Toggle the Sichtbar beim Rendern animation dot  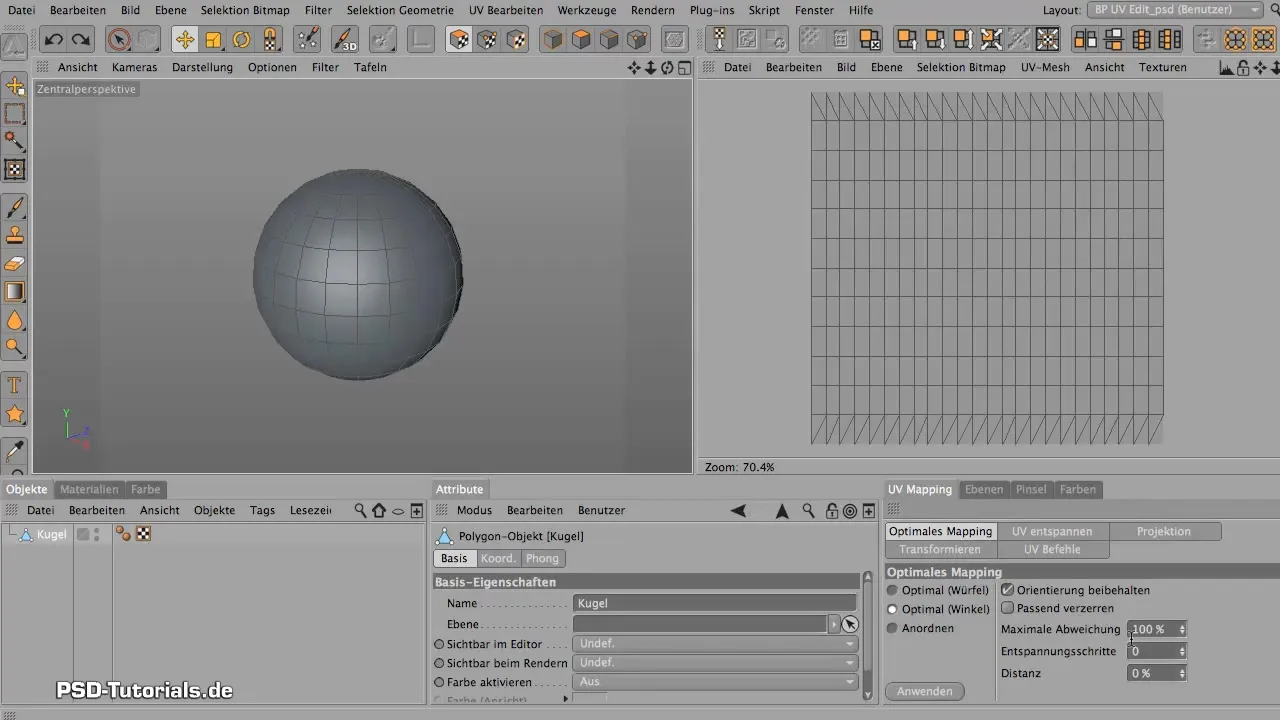click(x=439, y=663)
